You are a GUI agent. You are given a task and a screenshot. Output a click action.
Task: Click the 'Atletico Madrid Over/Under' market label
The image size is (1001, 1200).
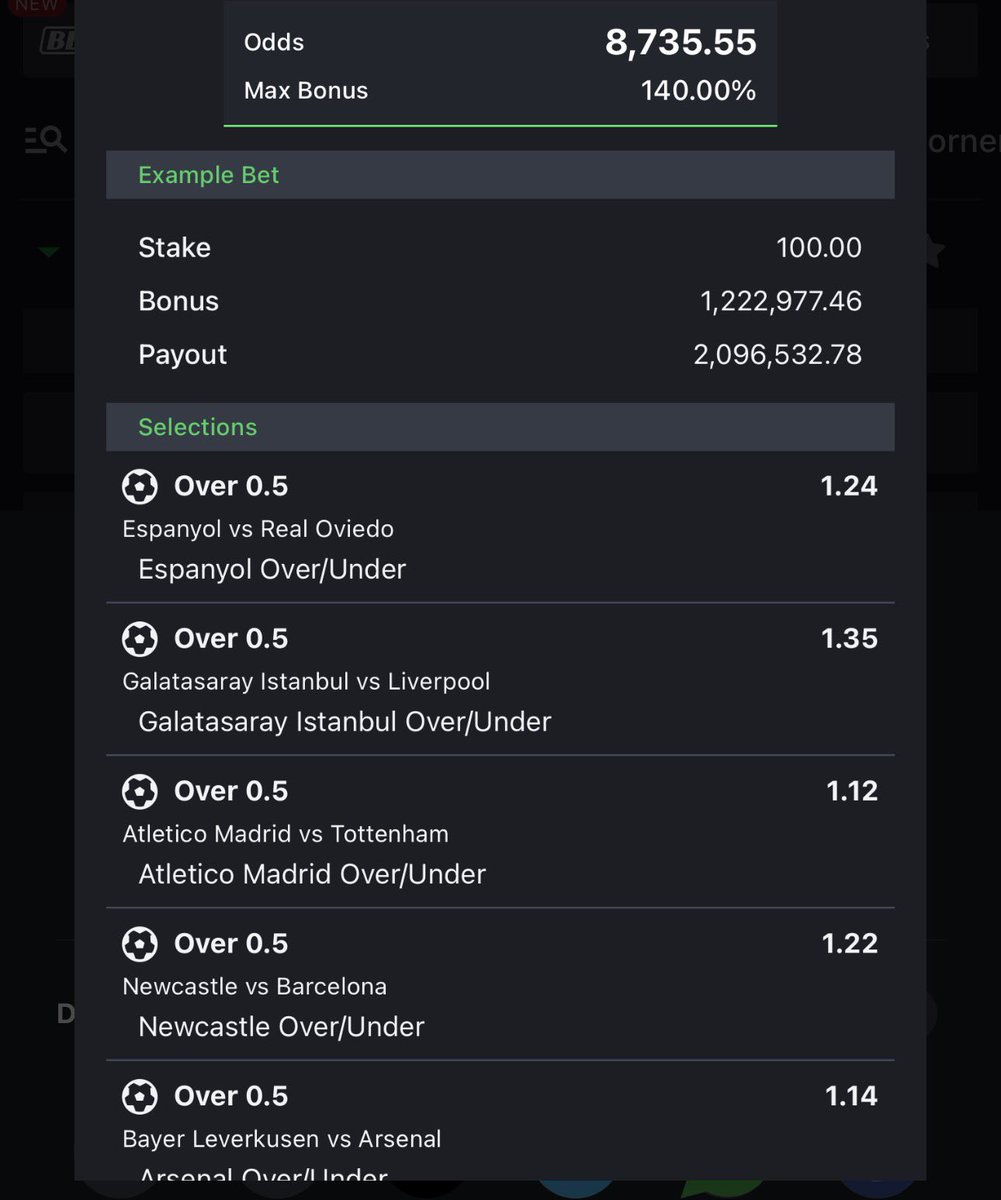point(312,874)
